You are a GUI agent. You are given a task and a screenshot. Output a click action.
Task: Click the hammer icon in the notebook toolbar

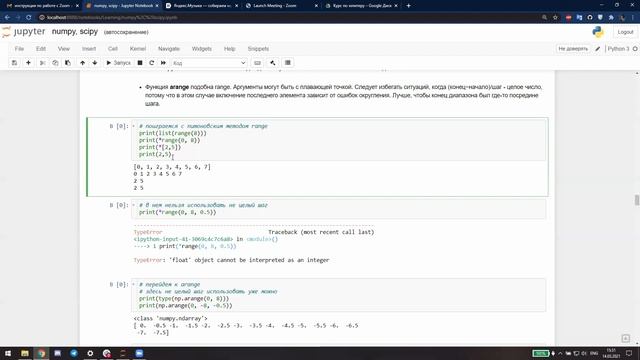point(273,63)
